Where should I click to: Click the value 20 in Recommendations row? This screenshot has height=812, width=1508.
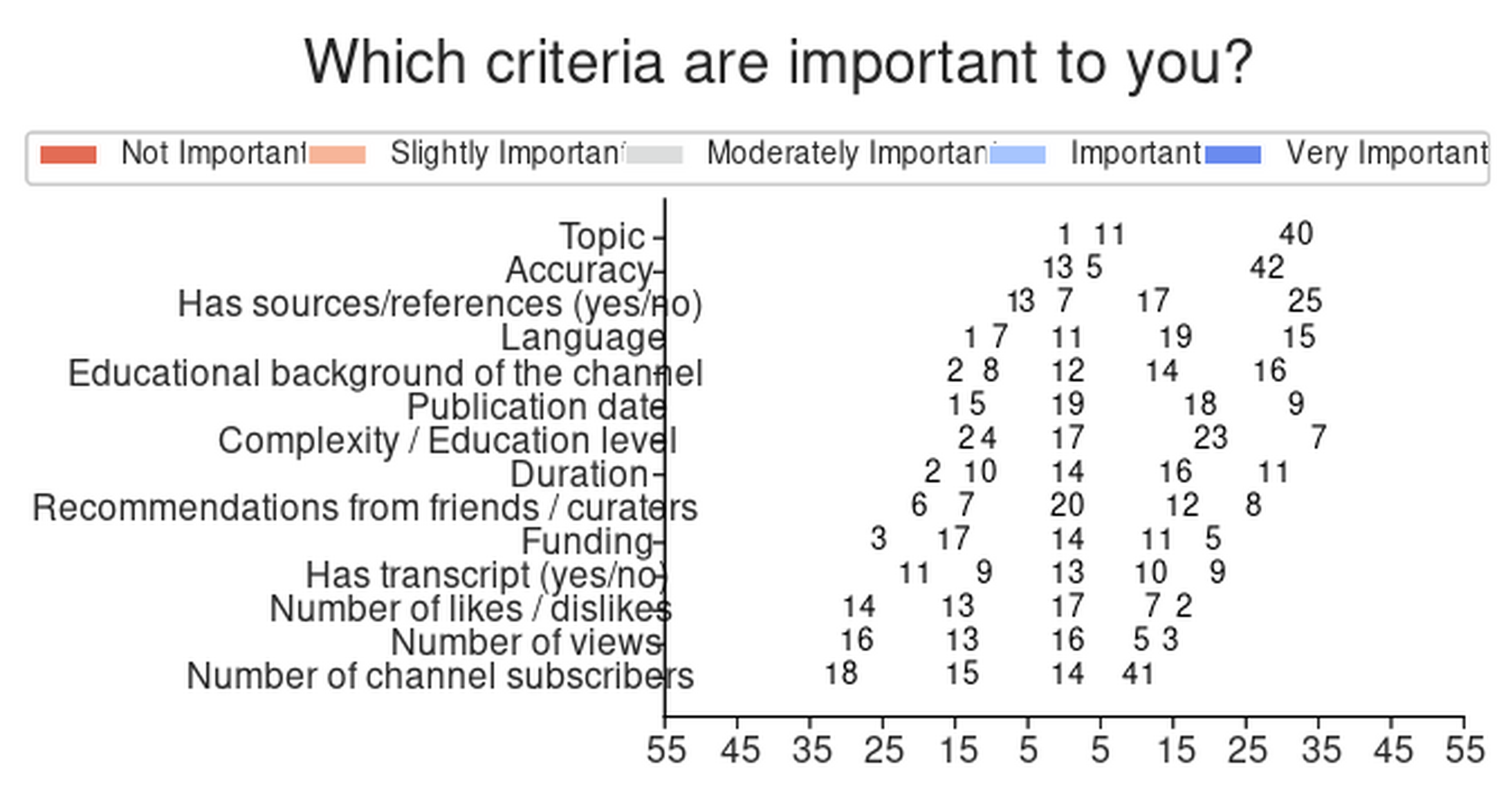[1067, 505]
